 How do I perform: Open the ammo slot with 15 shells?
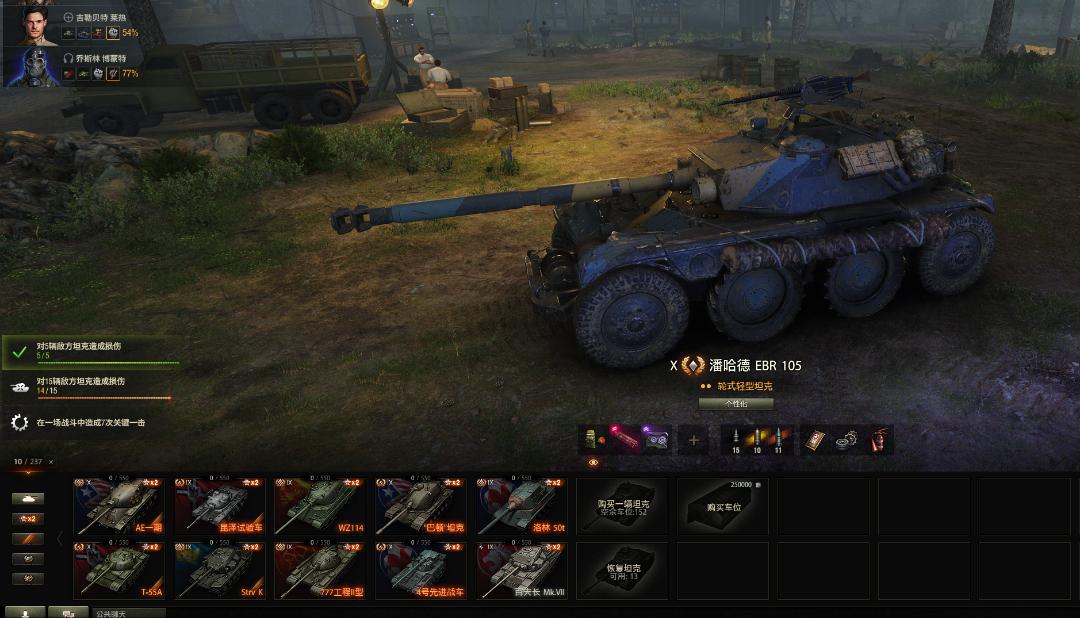tap(736, 440)
